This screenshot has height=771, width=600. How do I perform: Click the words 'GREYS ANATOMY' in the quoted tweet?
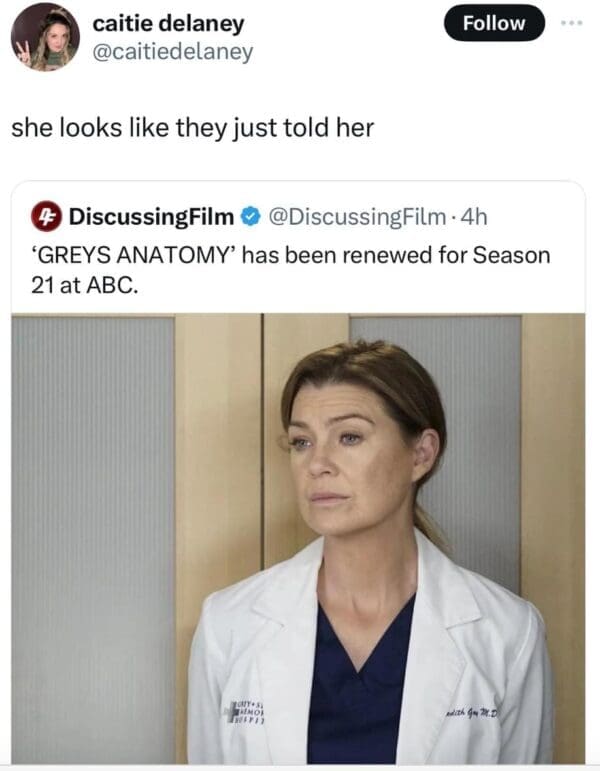(x=134, y=256)
